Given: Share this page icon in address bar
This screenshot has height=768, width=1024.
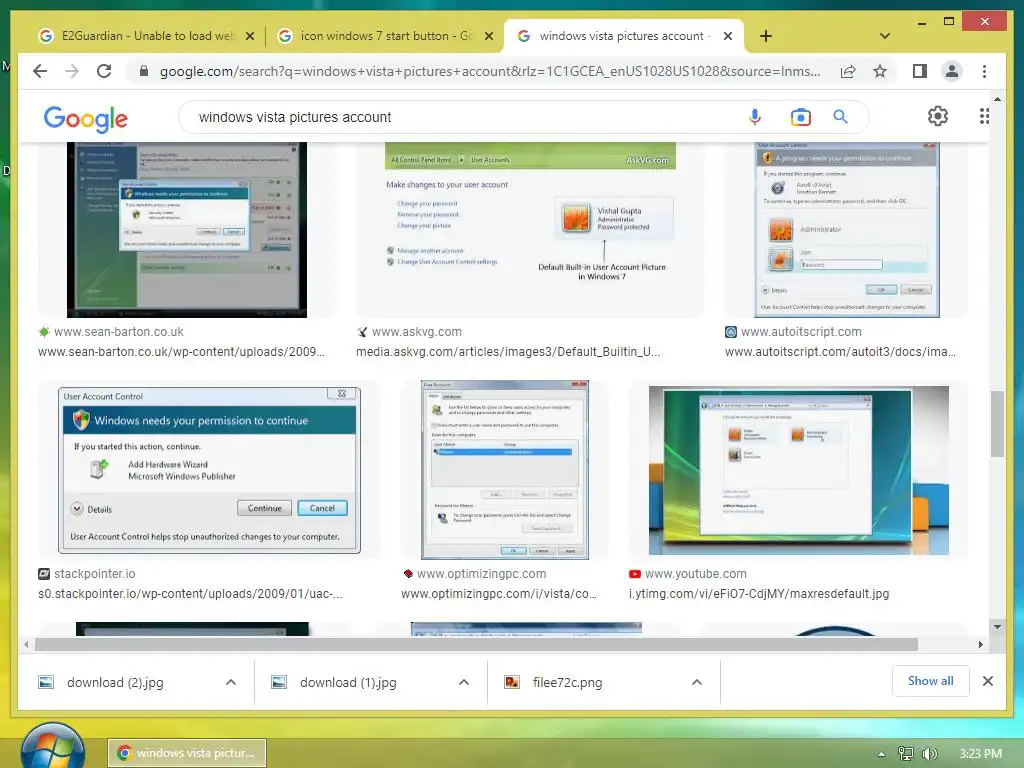Looking at the screenshot, I should pyautogui.click(x=848, y=71).
